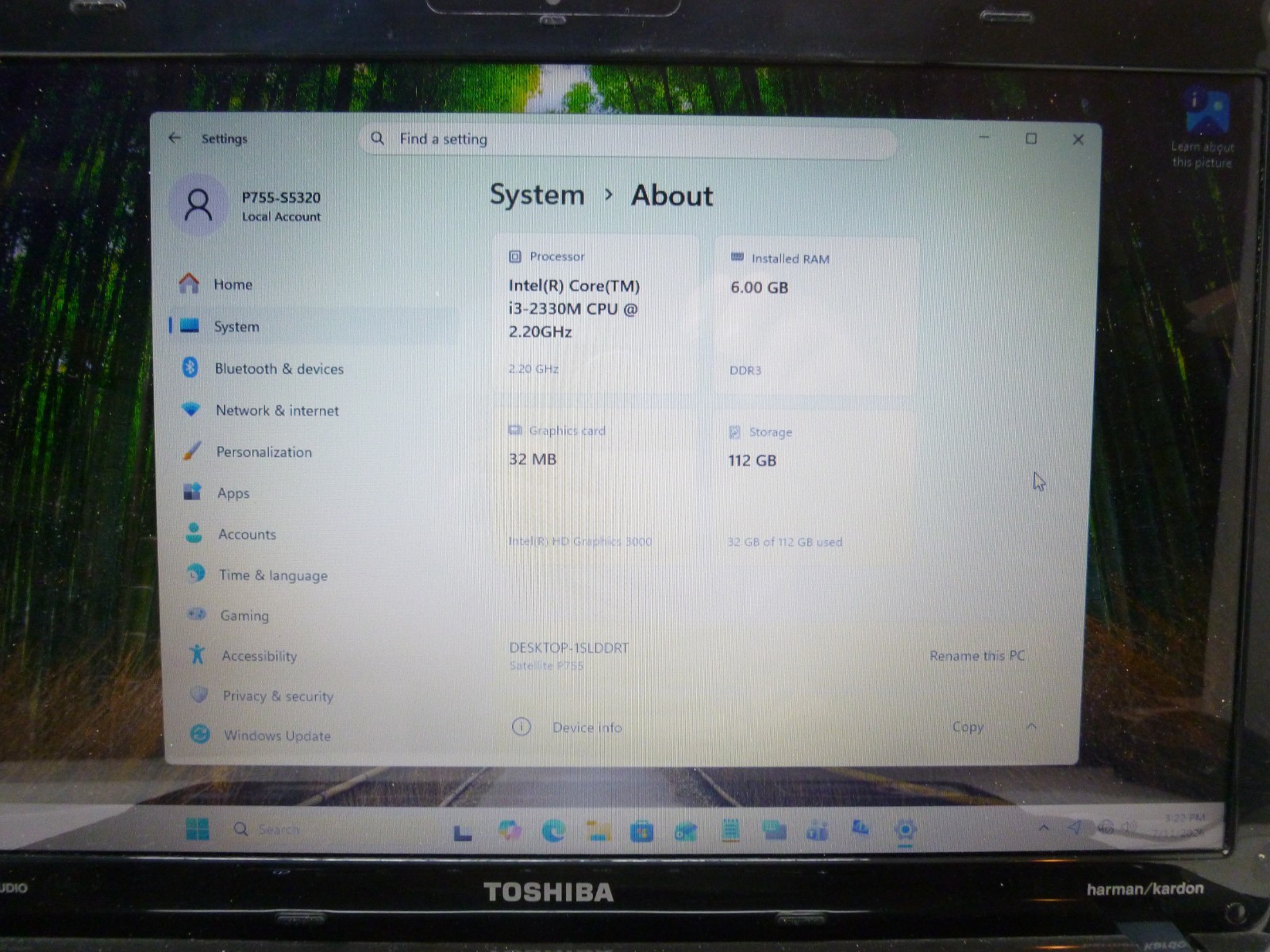This screenshot has width=1270, height=952.
Task: Open Outlook from the taskbar
Action: [x=686, y=831]
